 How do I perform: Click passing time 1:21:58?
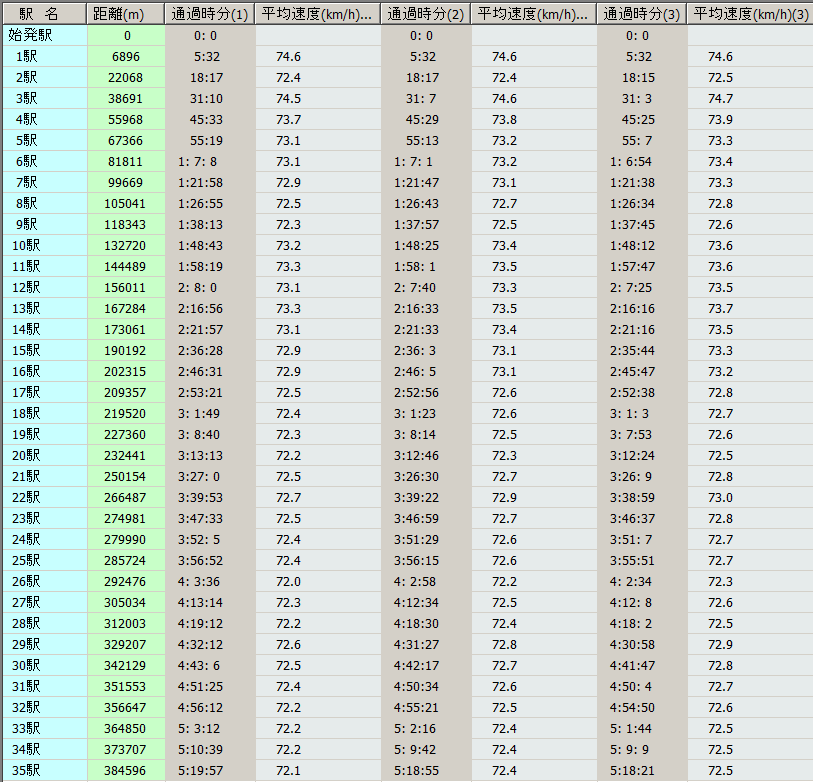click(201, 183)
